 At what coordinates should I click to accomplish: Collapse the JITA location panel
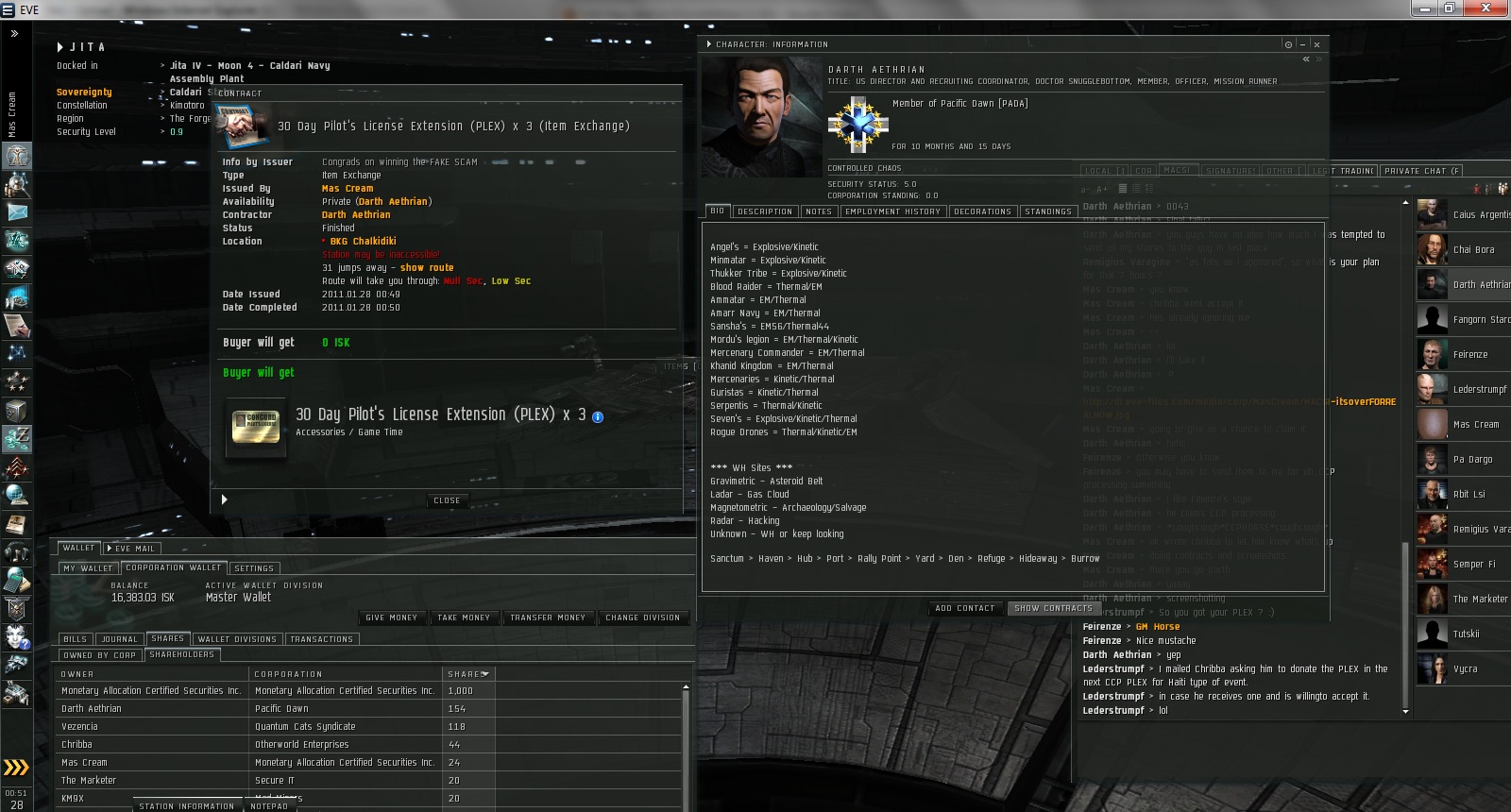(x=60, y=47)
